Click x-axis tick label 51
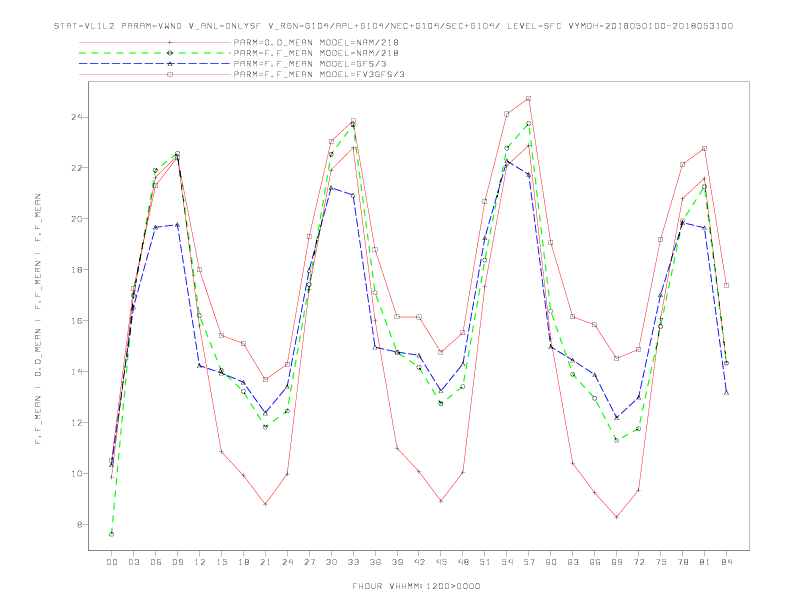The width and height of the screenshot is (792, 612). pos(485,562)
